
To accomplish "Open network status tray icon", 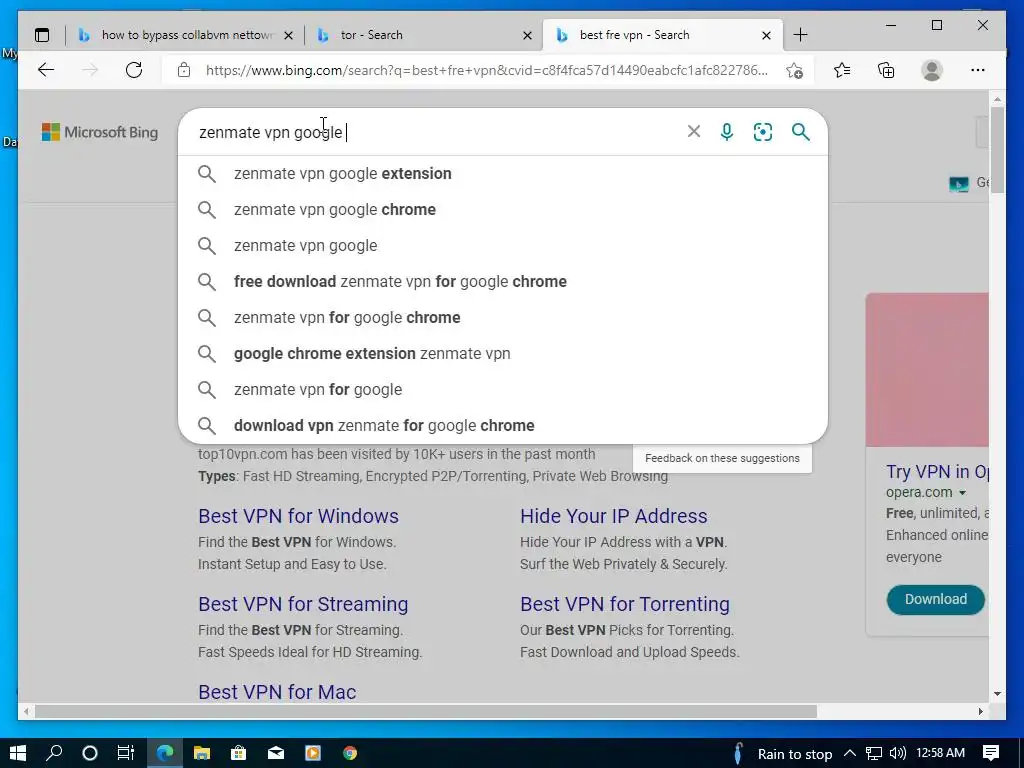I will pyautogui.click(x=874, y=753).
